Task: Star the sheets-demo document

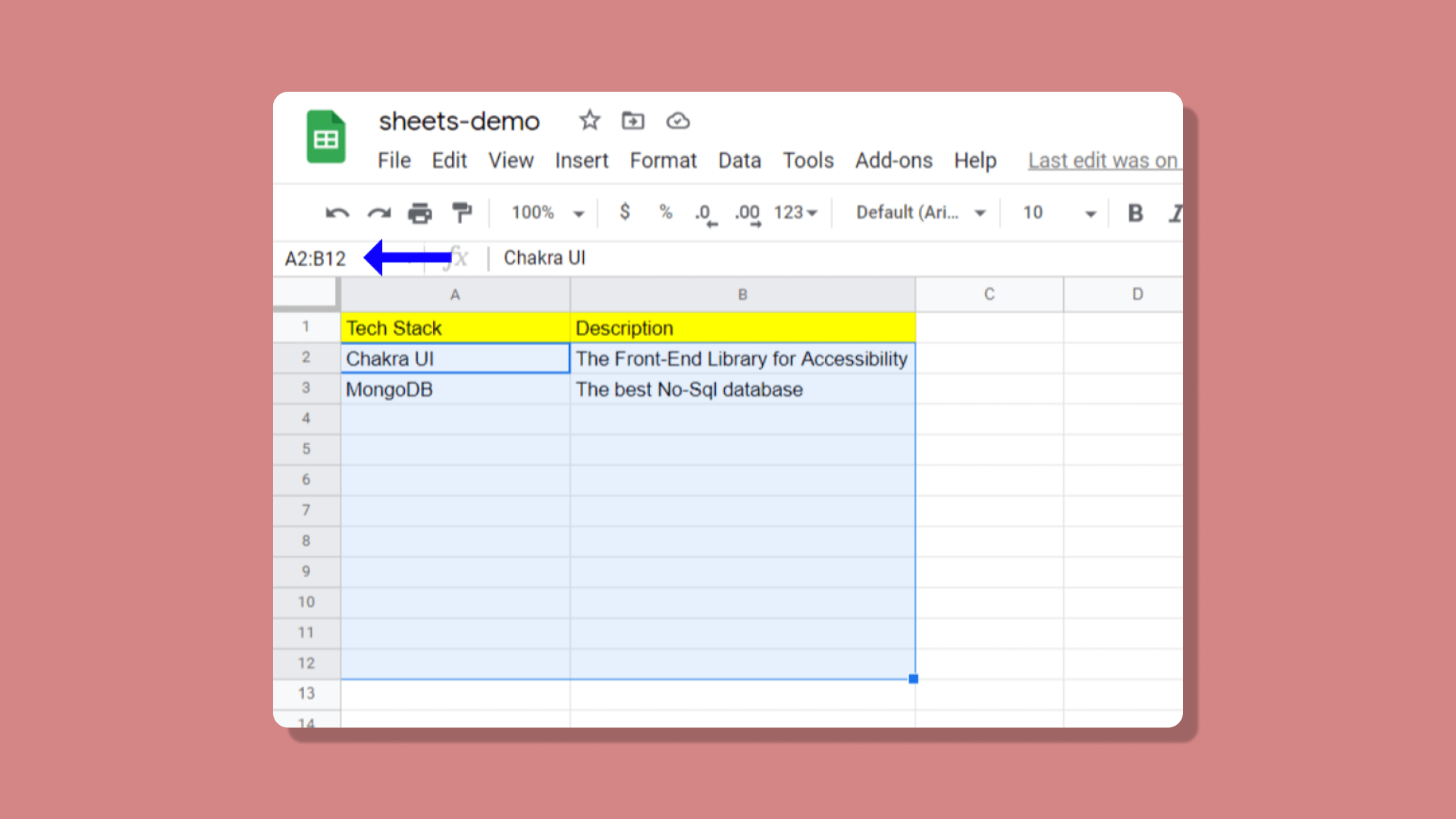Action: point(589,121)
